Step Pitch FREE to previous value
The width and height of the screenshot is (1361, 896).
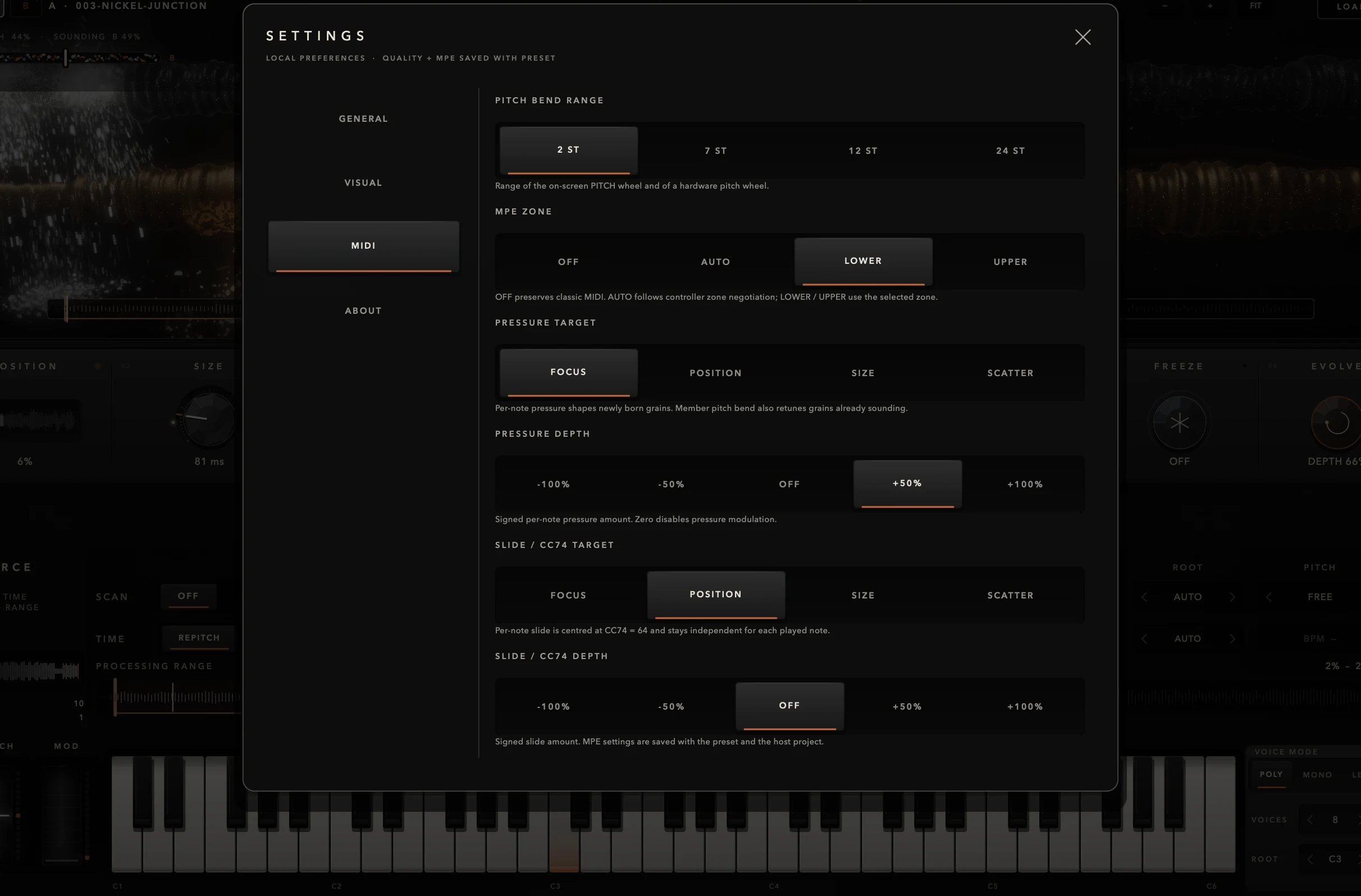coord(1268,596)
